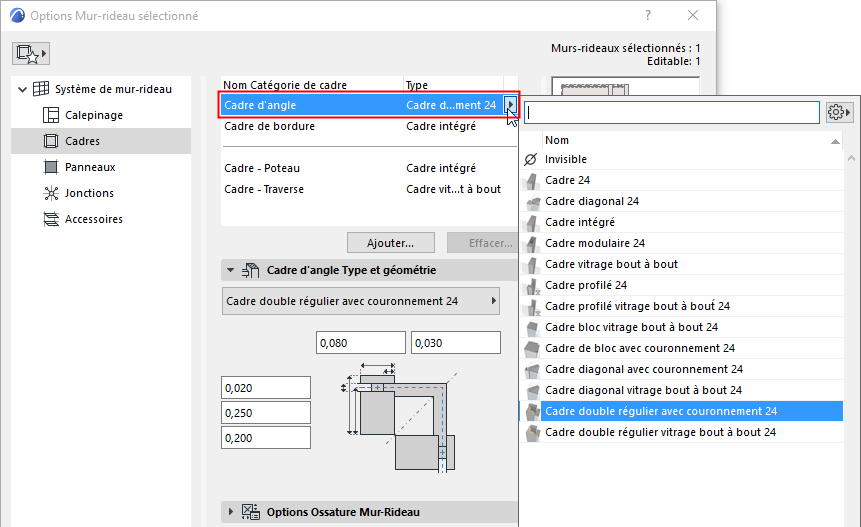
Task: Collapse the Système de mur-rideau tree
Action: [23, 89]
